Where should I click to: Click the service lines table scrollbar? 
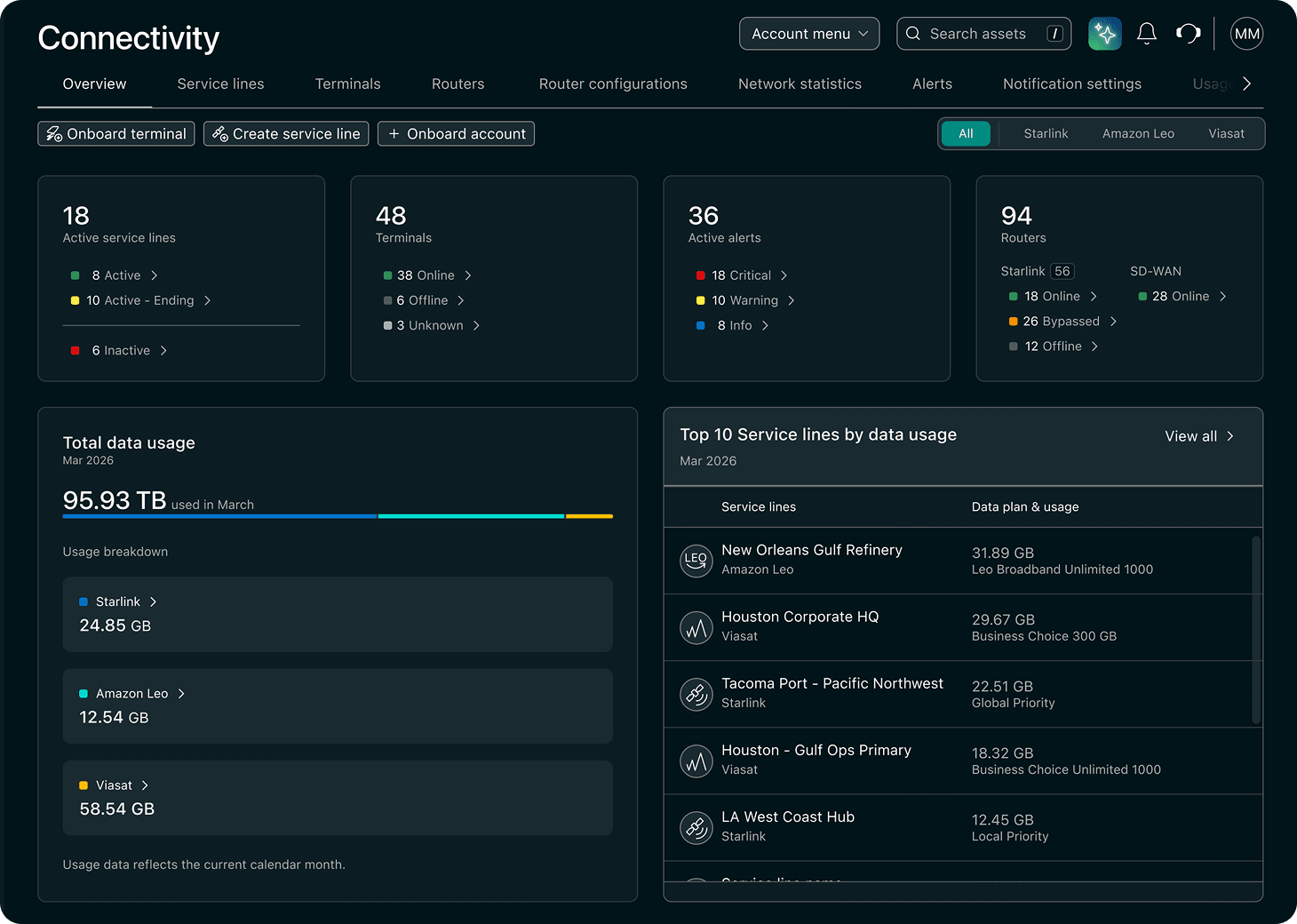click(x=1256, y=629)
